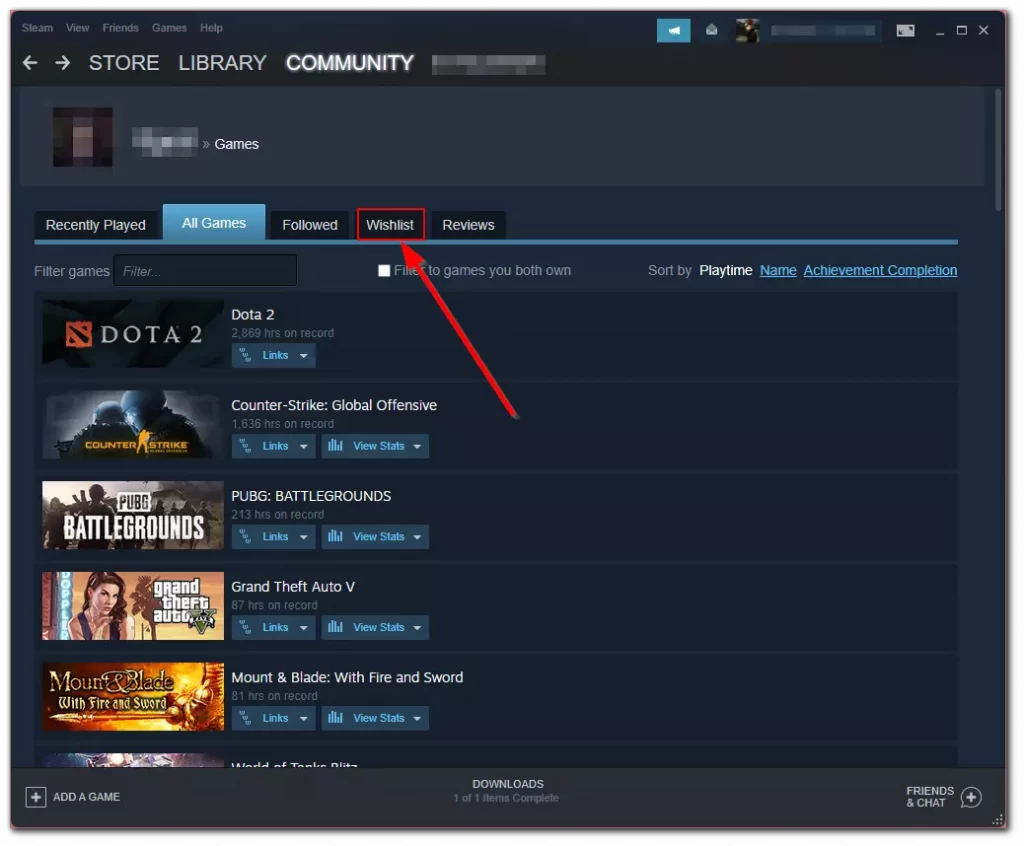Click the plus icon for Add a Game

pyautogui.click(x=35, y=796)
